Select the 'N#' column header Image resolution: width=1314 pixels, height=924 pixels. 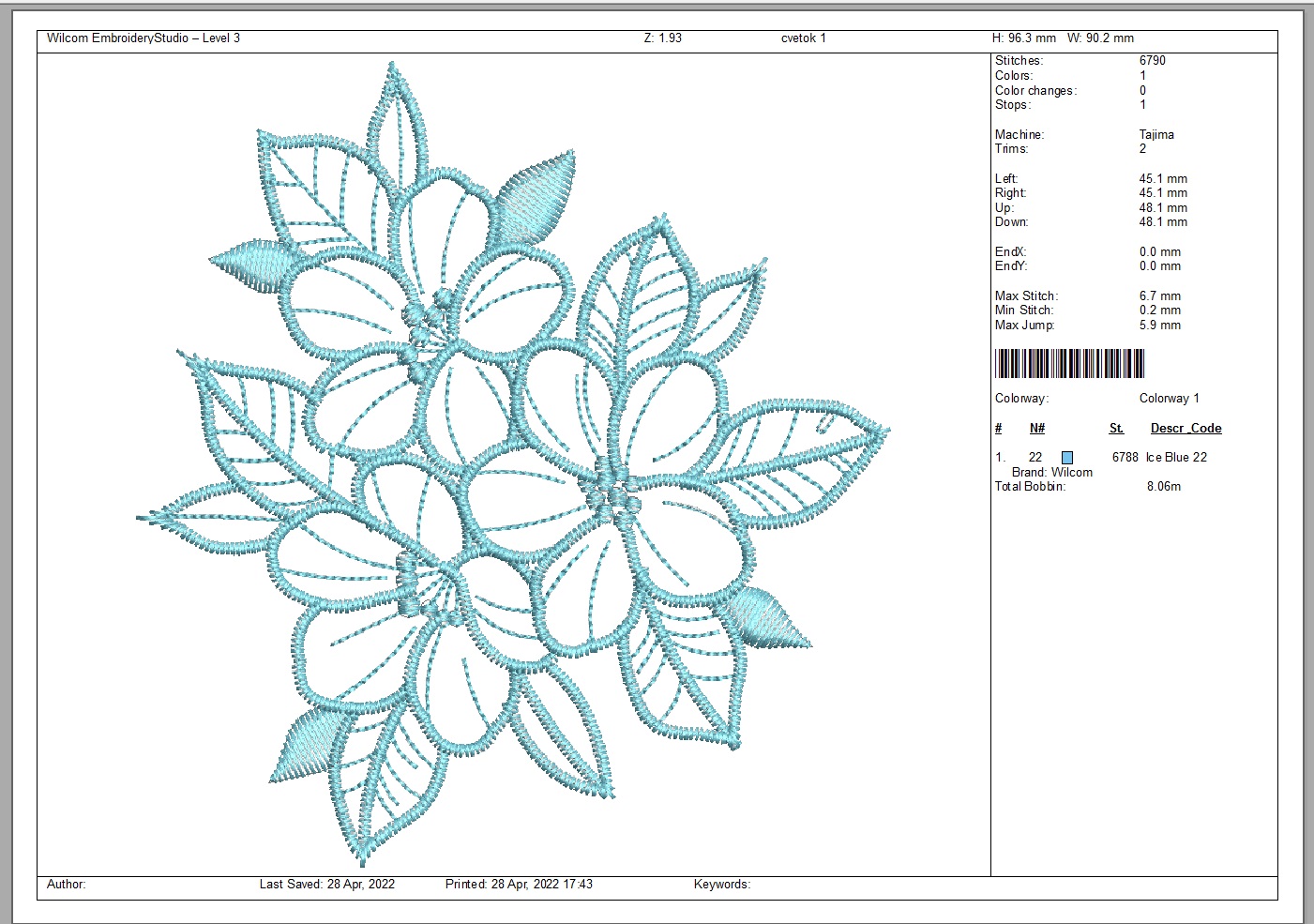tap(1036, 429)
